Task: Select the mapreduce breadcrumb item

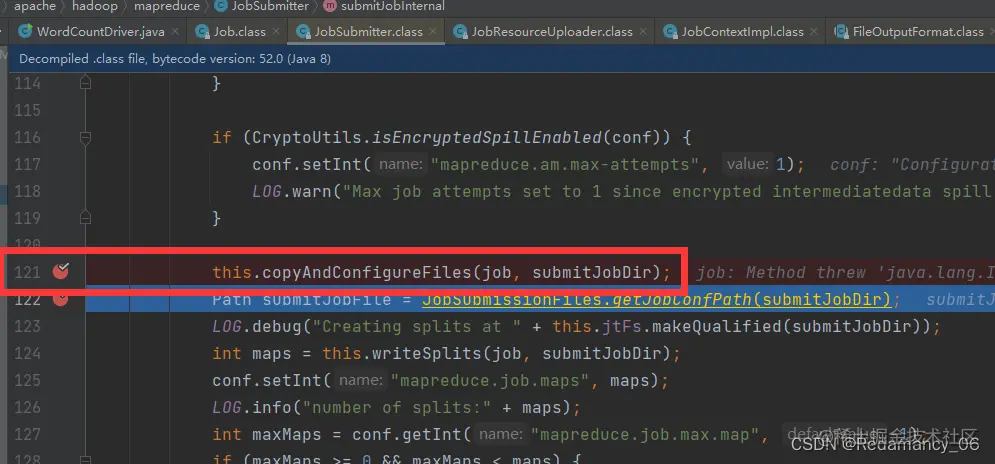Action: click(165, 6)
